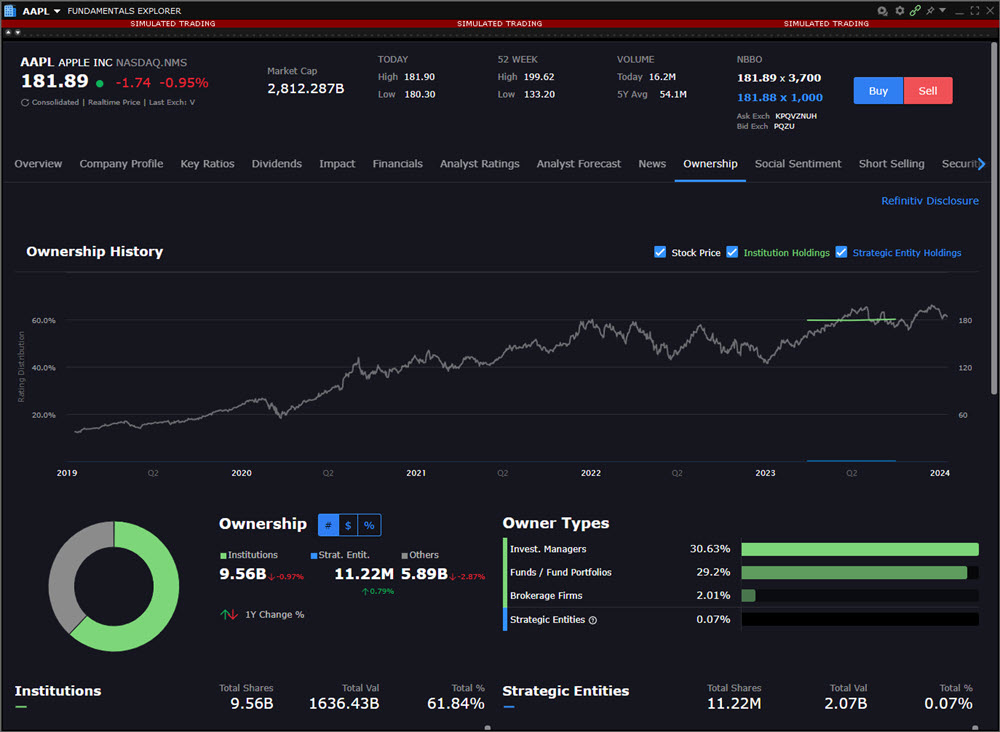The image size is (1000, 732).
Task: Click the vertical scrollbar on right edge
Action: pyautogui.click(x=994, y=217)
